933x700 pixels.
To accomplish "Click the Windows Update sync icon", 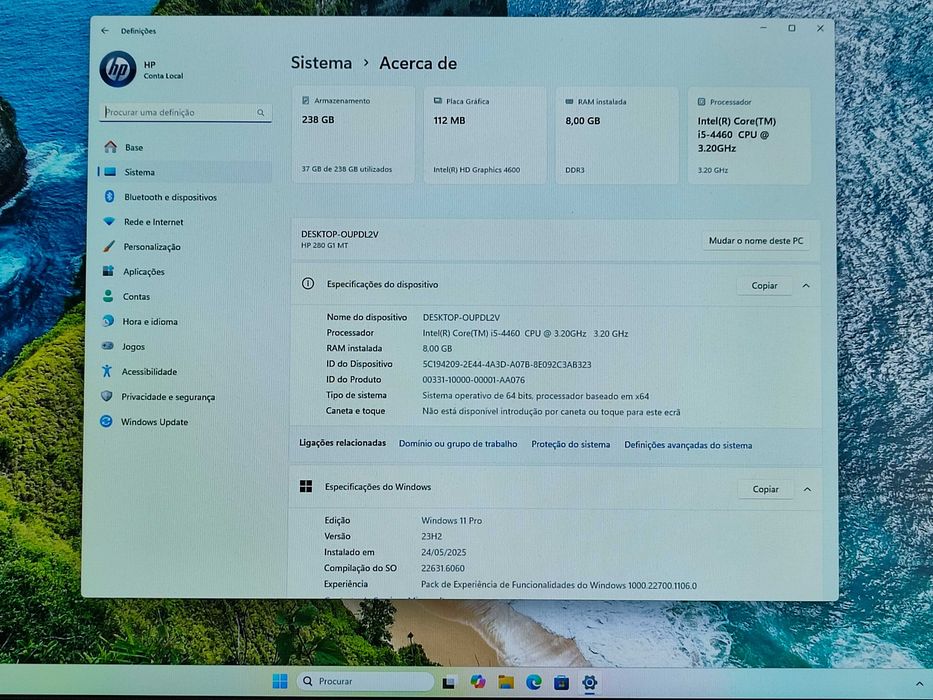I will [x=106, y=421].
